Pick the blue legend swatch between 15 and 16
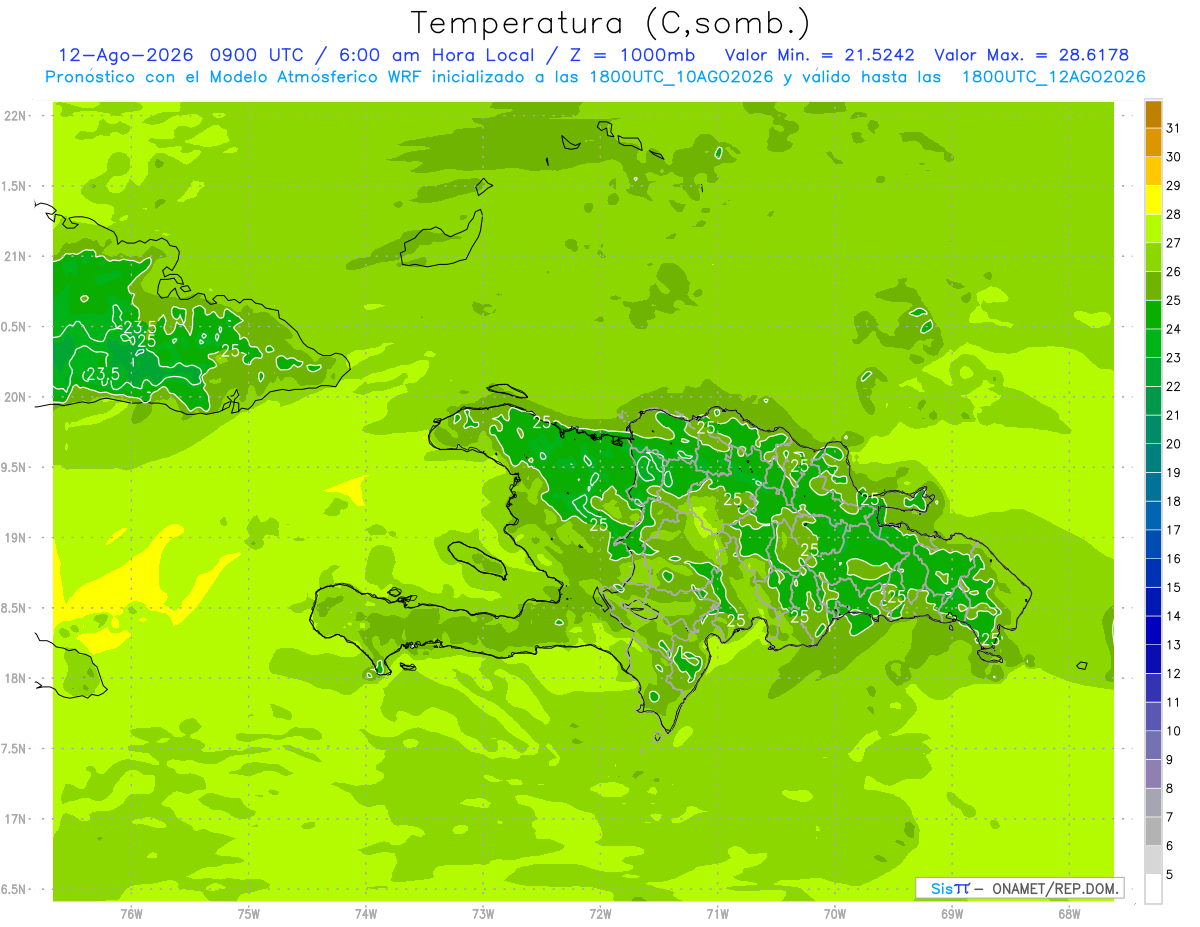1200x927 pixels. [x=1153, y=573]
